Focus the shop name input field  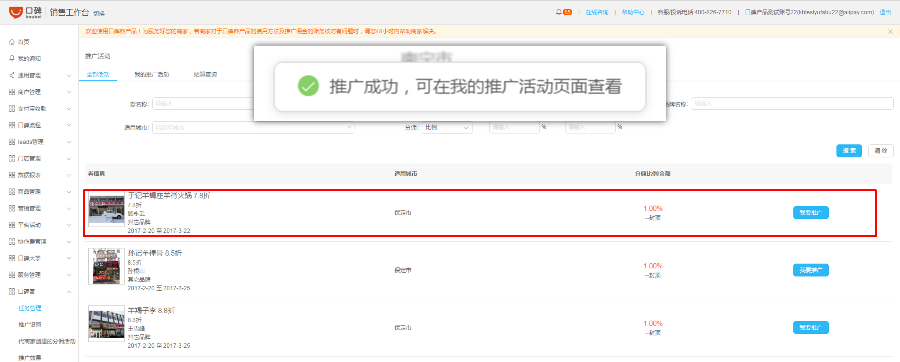(x=202, y=103)
